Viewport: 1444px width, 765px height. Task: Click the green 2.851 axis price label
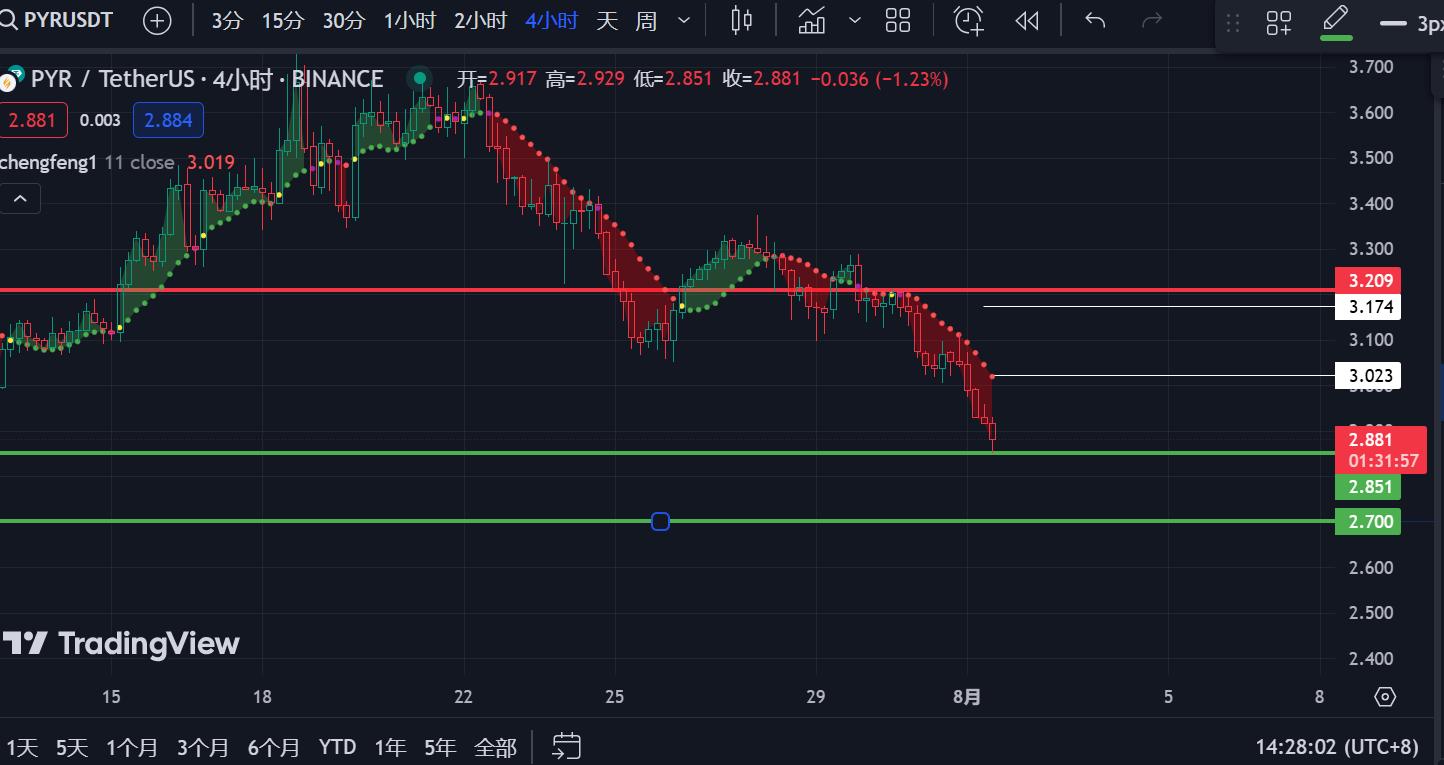point(1367,487)
